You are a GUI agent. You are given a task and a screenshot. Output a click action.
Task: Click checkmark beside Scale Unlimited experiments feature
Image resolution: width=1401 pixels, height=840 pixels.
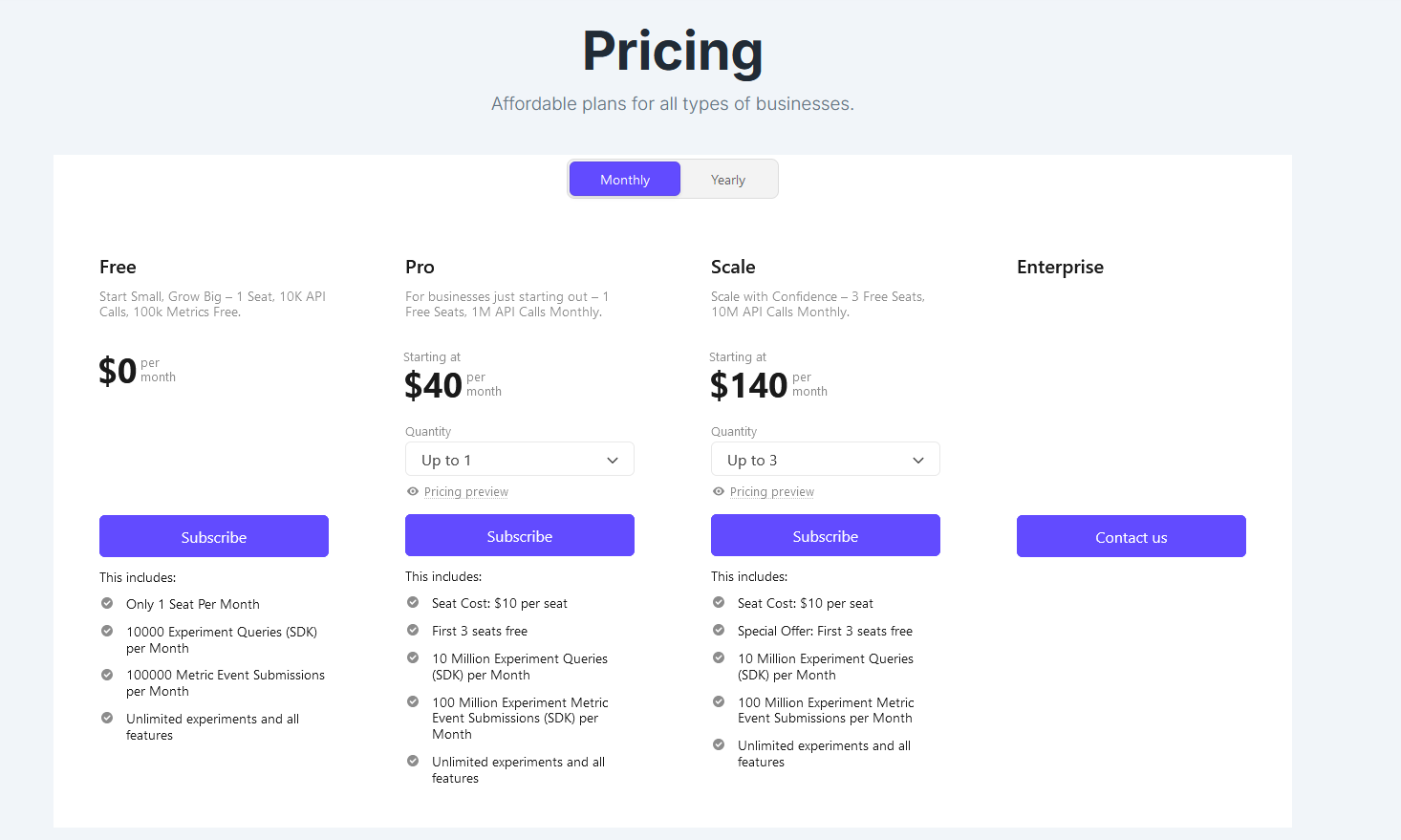tap(719, 744)
